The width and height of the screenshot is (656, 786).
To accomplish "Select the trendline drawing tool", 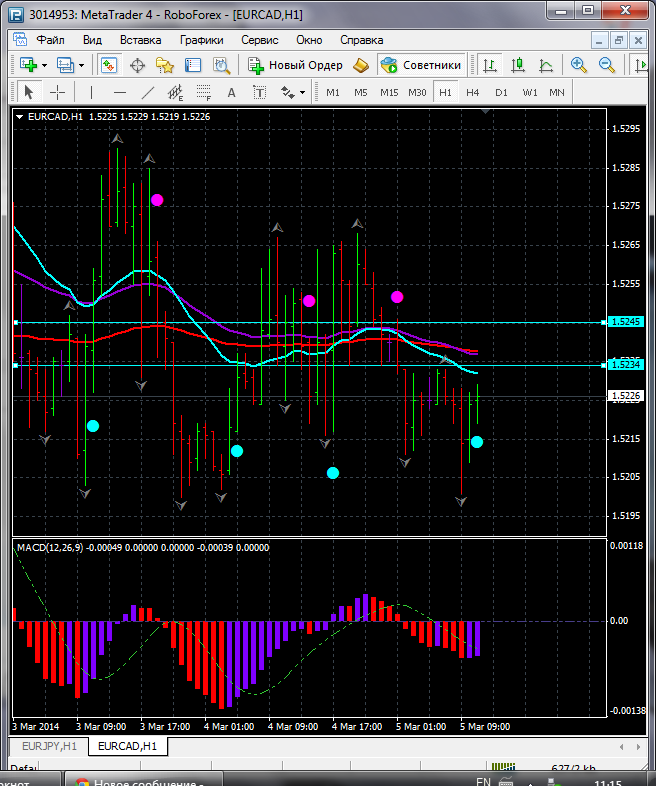I will point(148,92).
